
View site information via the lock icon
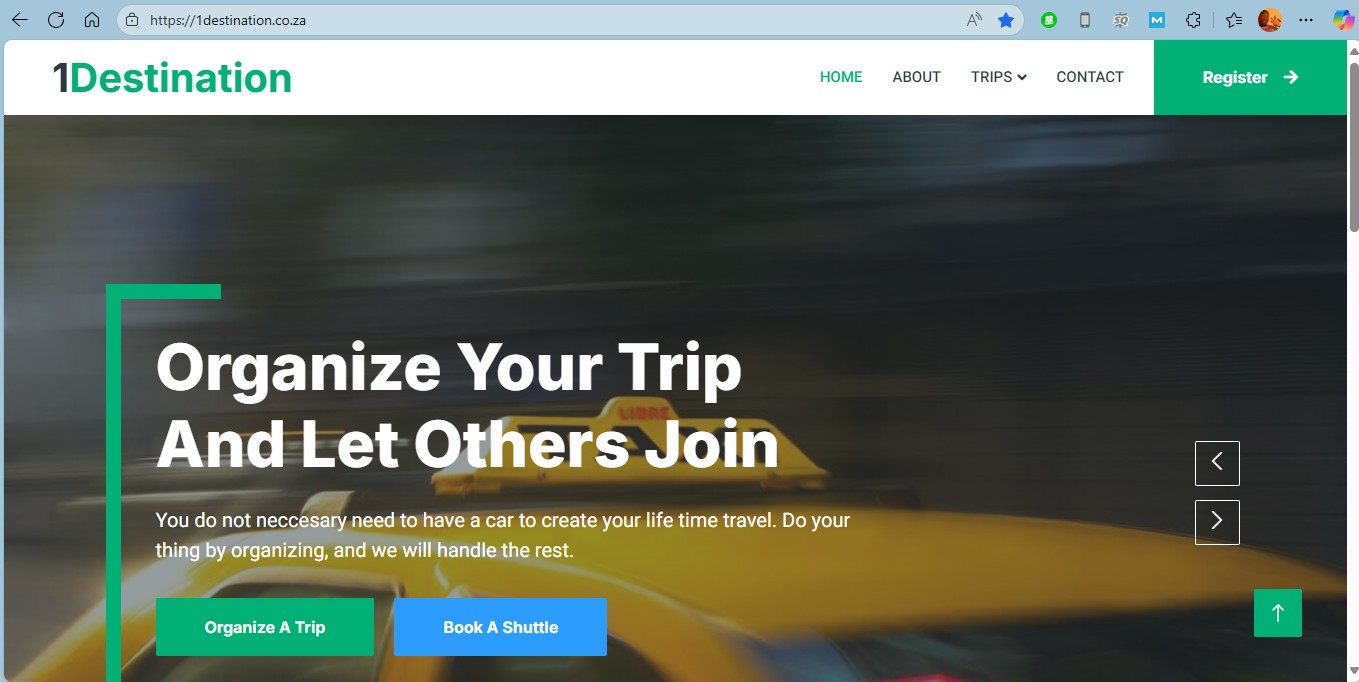coord(132,20)
